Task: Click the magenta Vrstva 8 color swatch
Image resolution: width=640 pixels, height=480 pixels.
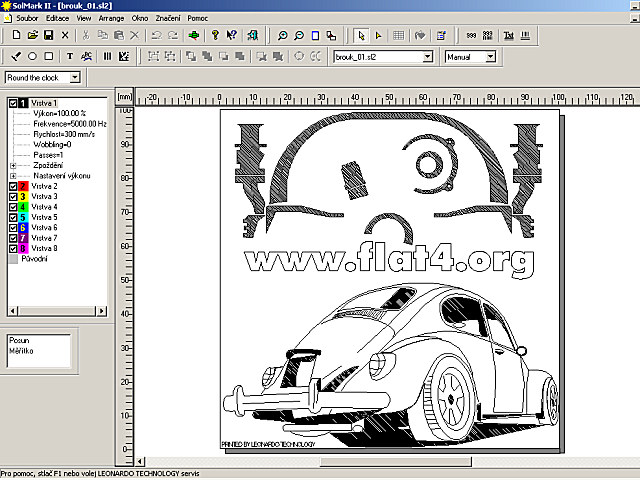Action: point(23,249)
